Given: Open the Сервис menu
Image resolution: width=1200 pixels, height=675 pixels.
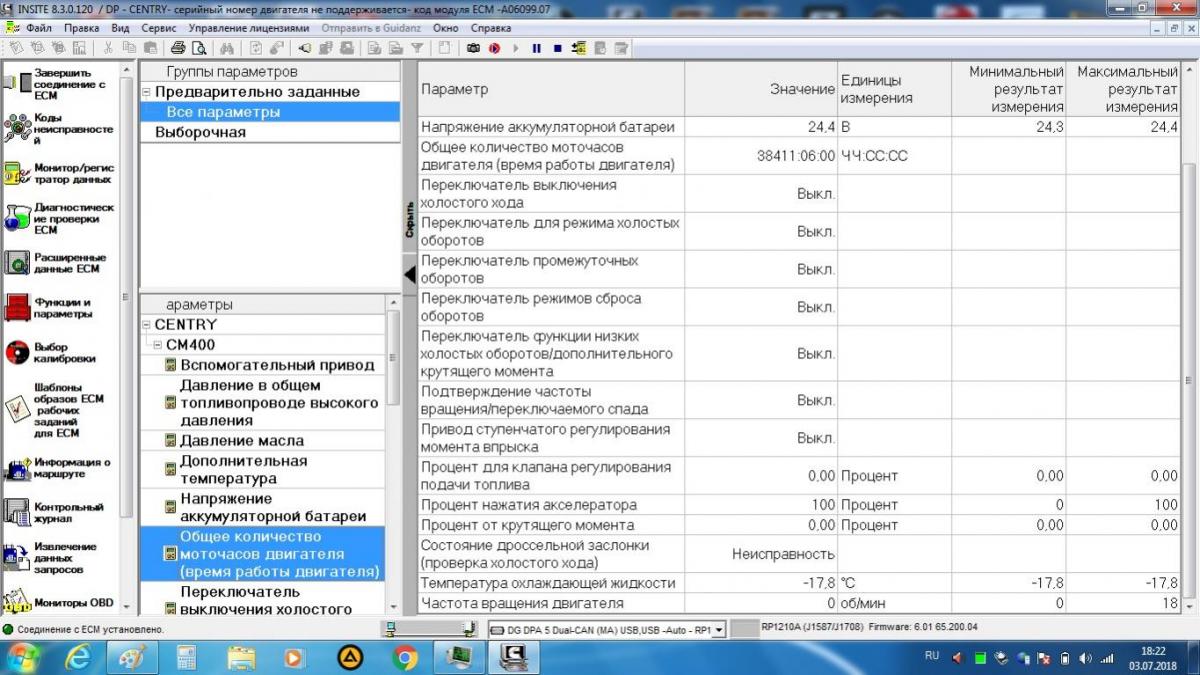Looking at the screenshot, I should coord(159,28).
